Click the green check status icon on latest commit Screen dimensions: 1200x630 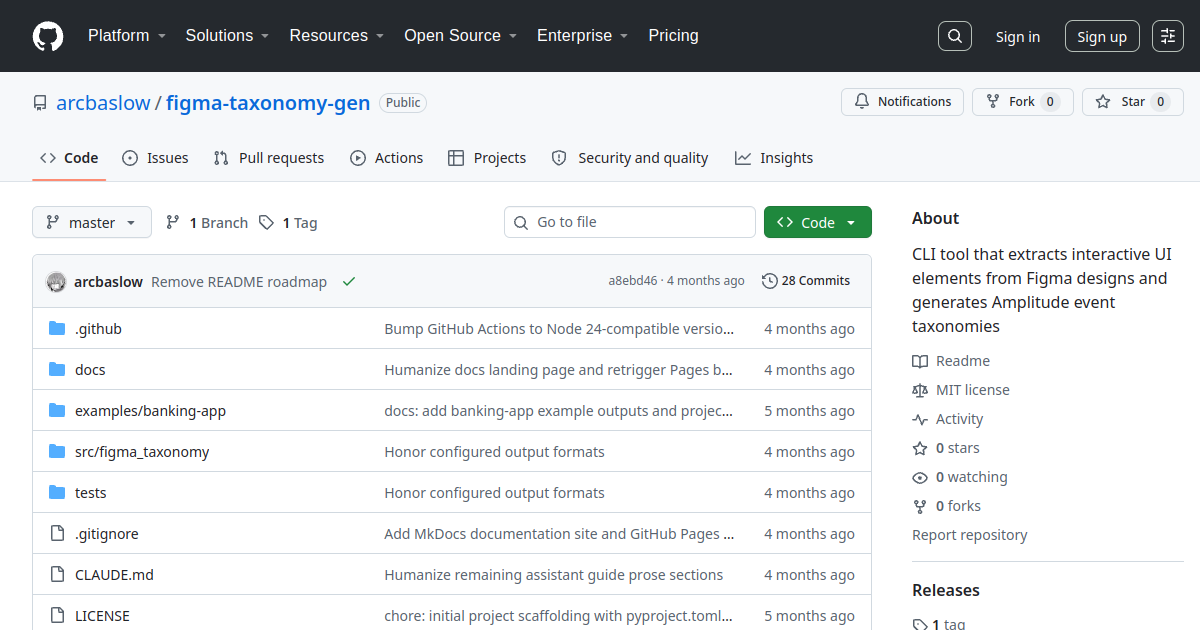(349, 282)
